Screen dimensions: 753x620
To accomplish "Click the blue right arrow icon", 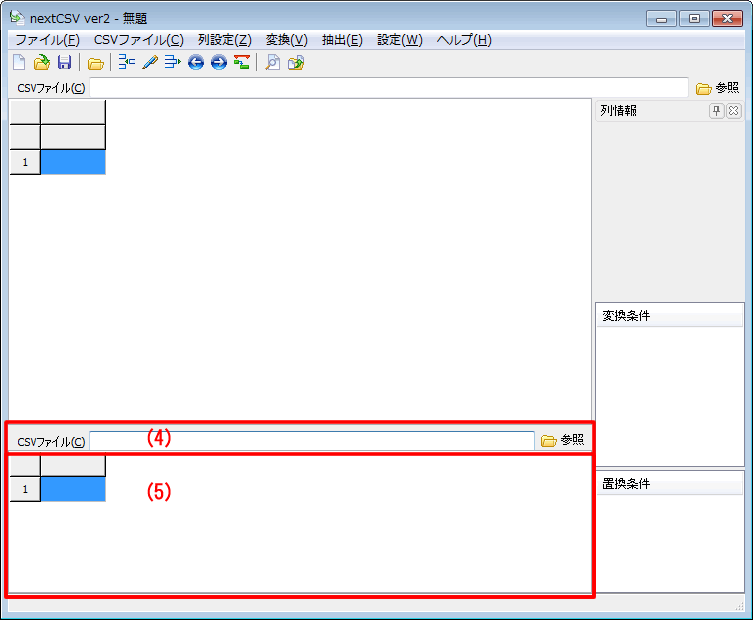I will [218, 63].
